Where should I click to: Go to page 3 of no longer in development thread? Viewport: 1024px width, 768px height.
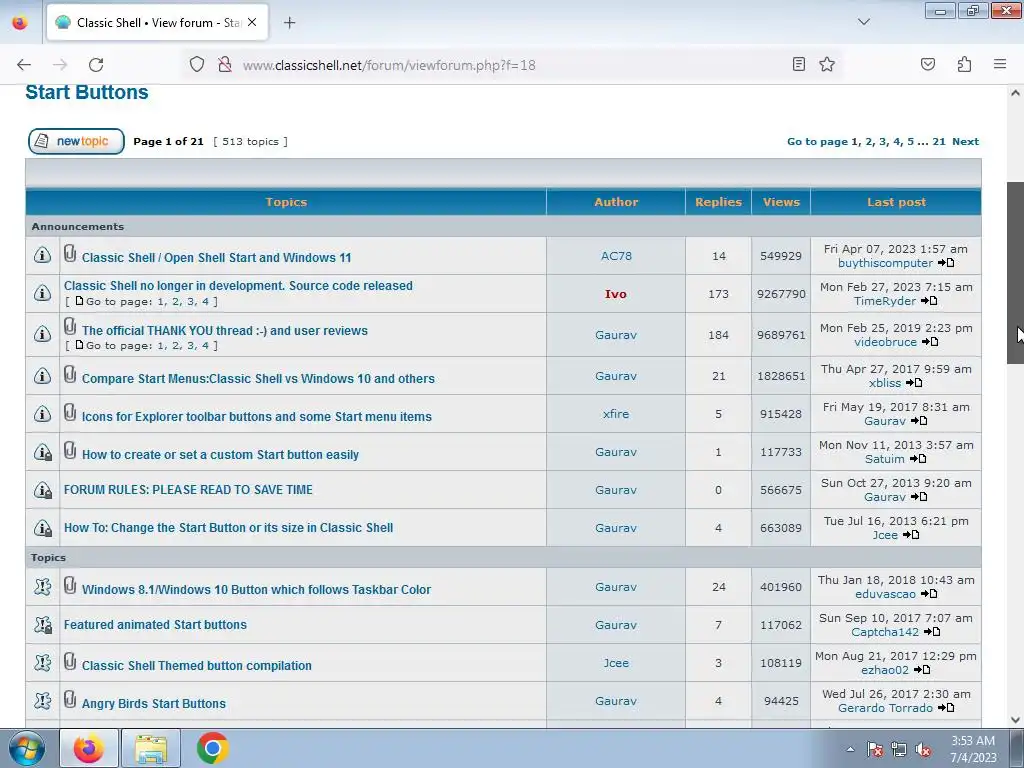click(190, 301)
